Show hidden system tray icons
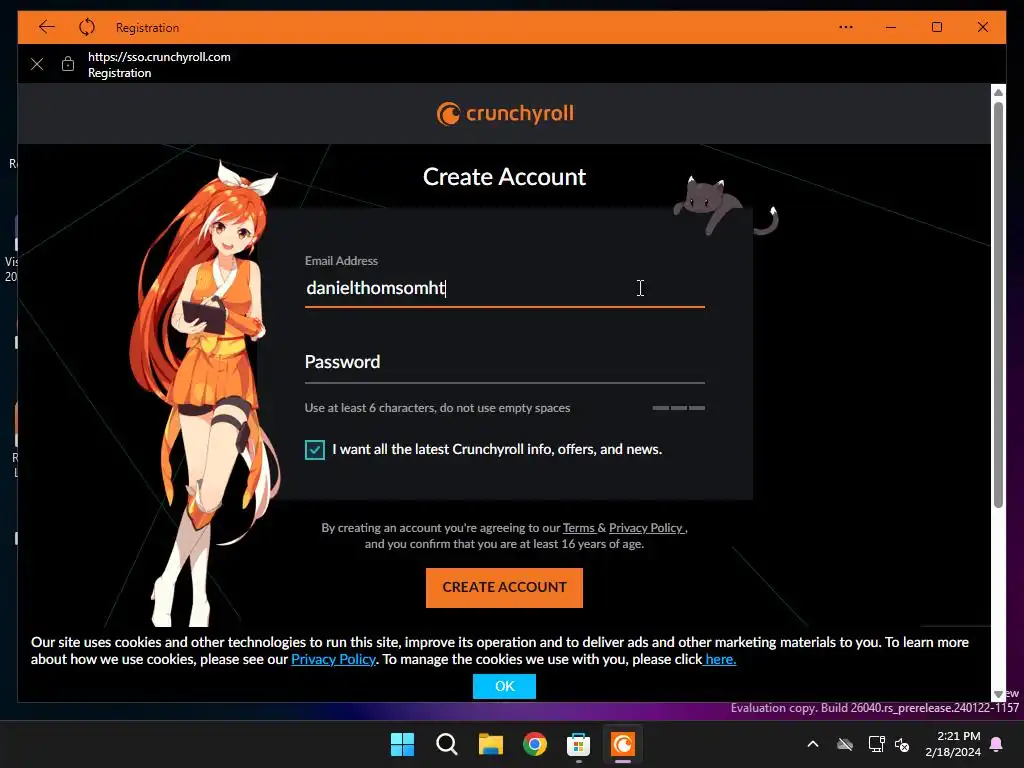1024x768 pixels. click(813, 744)
